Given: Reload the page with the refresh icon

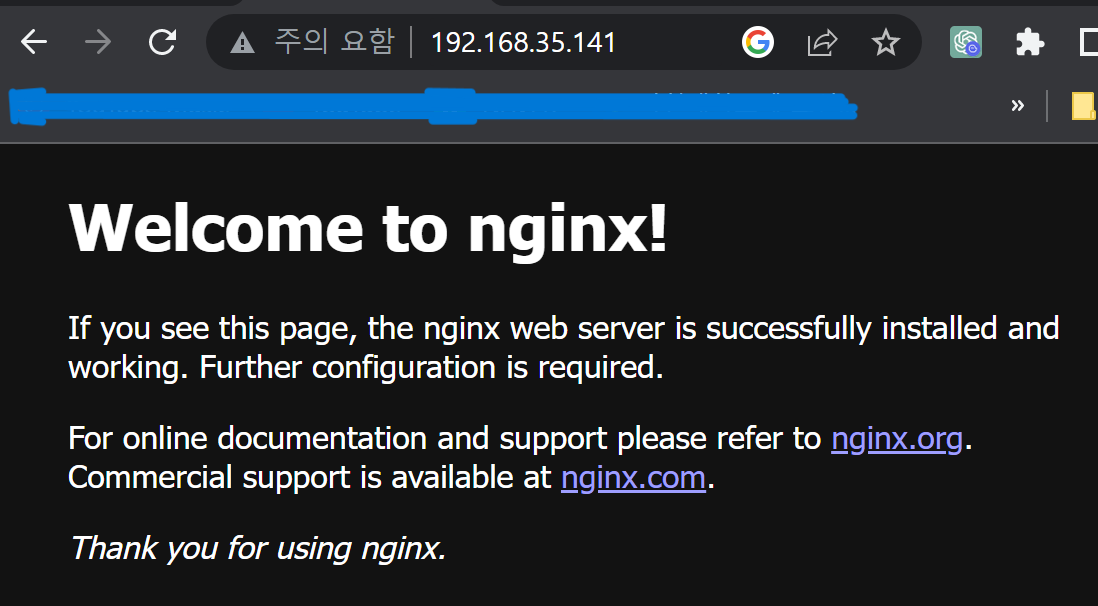Looking at the screenshot, I should click(162, 43).
